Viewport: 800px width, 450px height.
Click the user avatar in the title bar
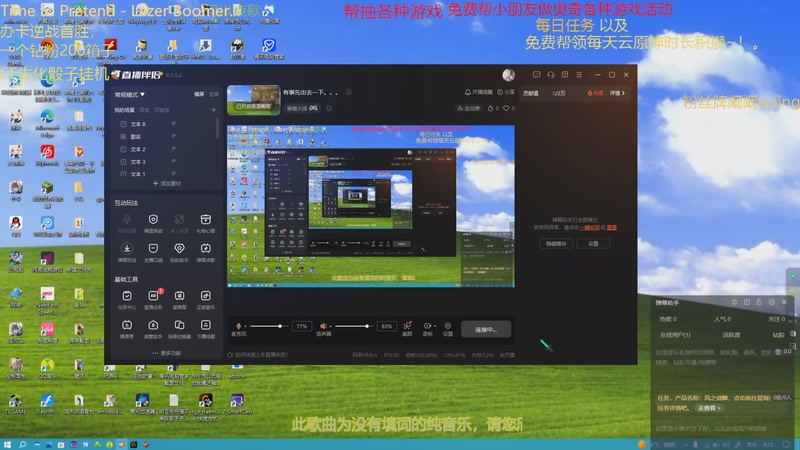(x=509, y=75)
